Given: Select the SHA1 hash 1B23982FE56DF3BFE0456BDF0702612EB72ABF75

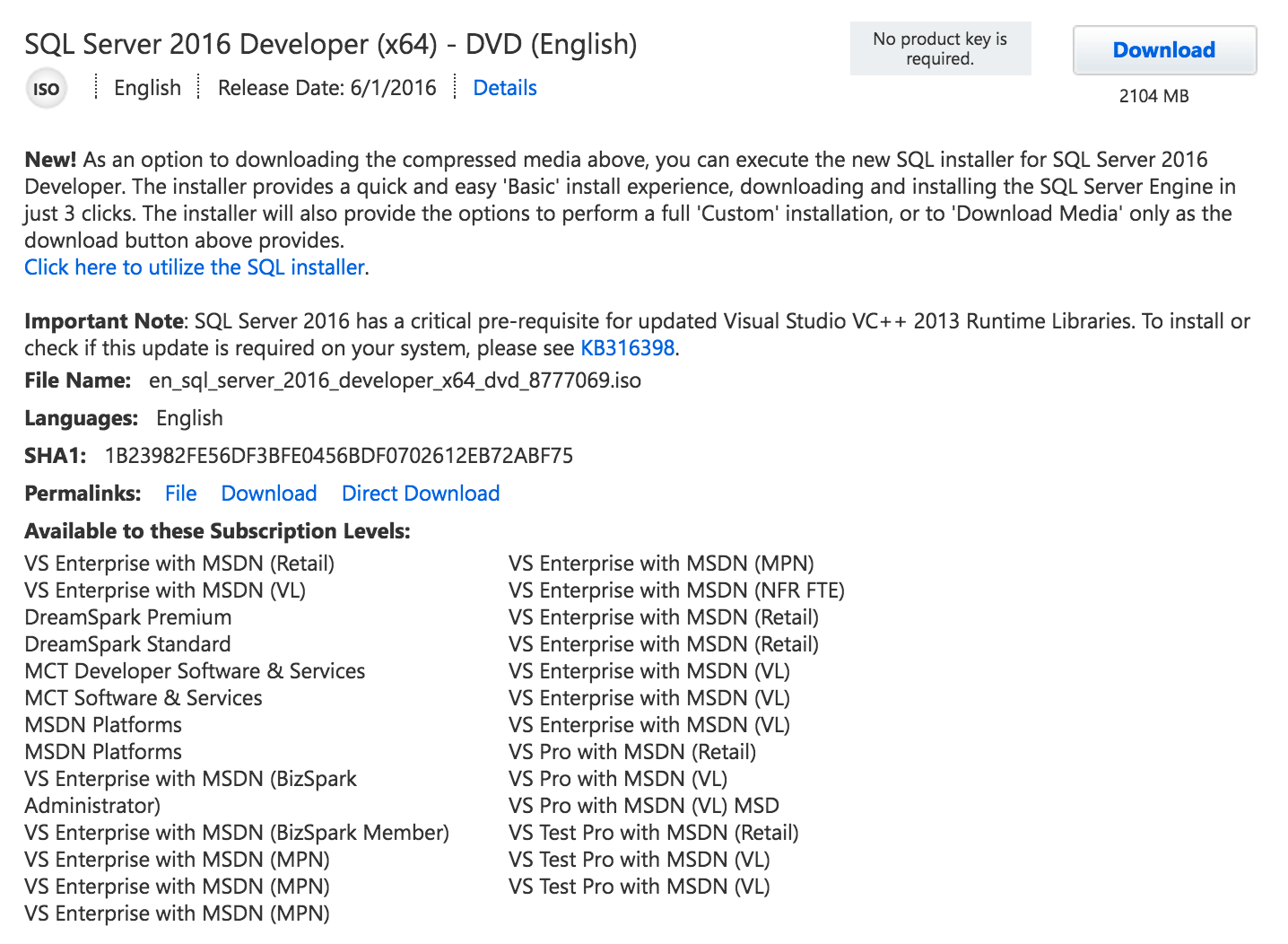Looking at the screenshot, I should pos(339,456).
